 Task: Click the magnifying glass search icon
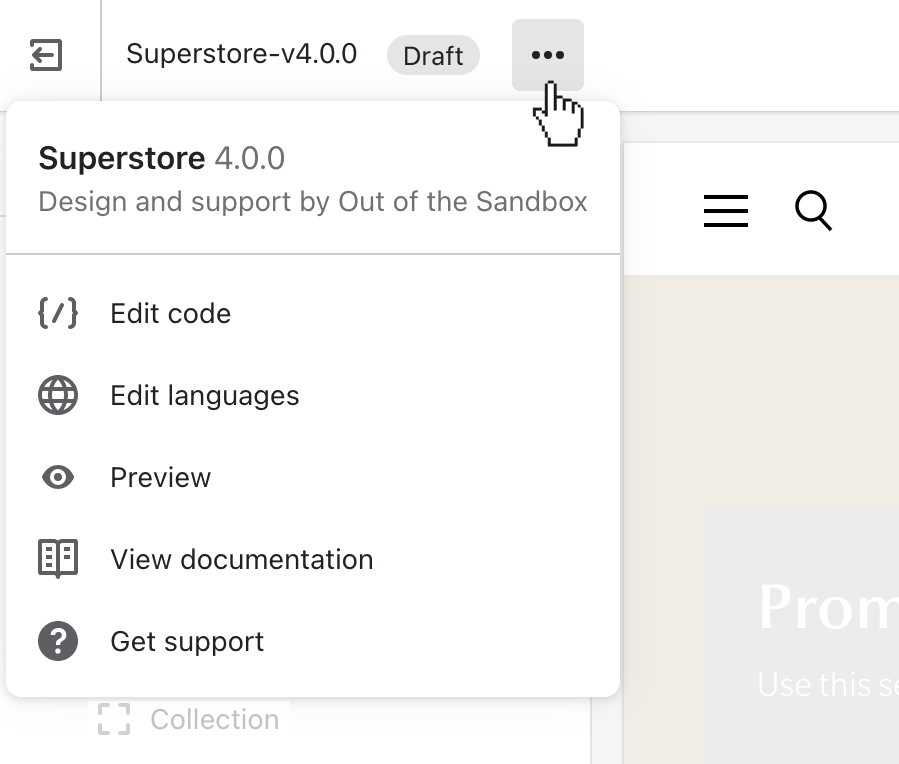[x=813, y=211]
